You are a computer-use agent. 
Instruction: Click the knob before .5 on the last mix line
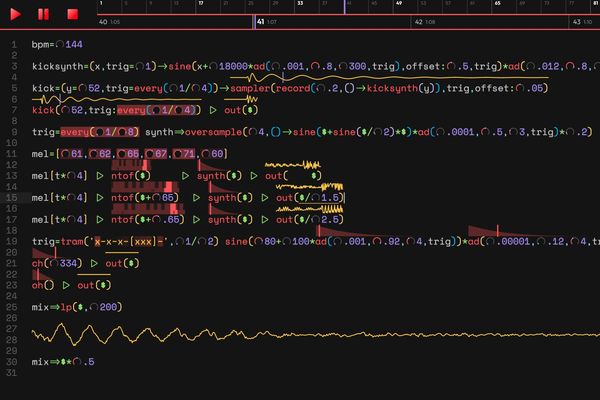click(x=77, y=362)
